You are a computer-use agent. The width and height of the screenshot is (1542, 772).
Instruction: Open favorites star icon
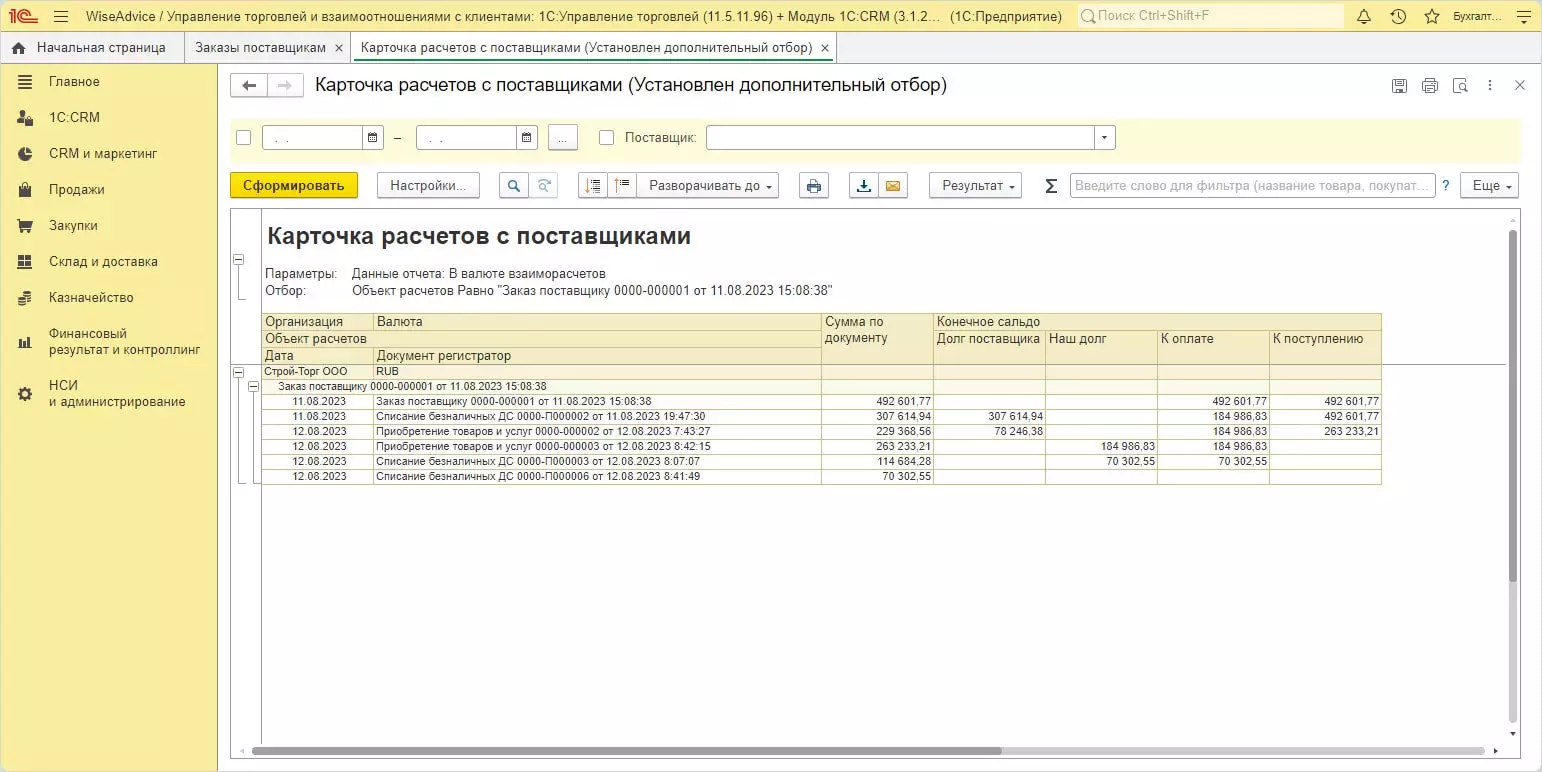point(1431,17)
